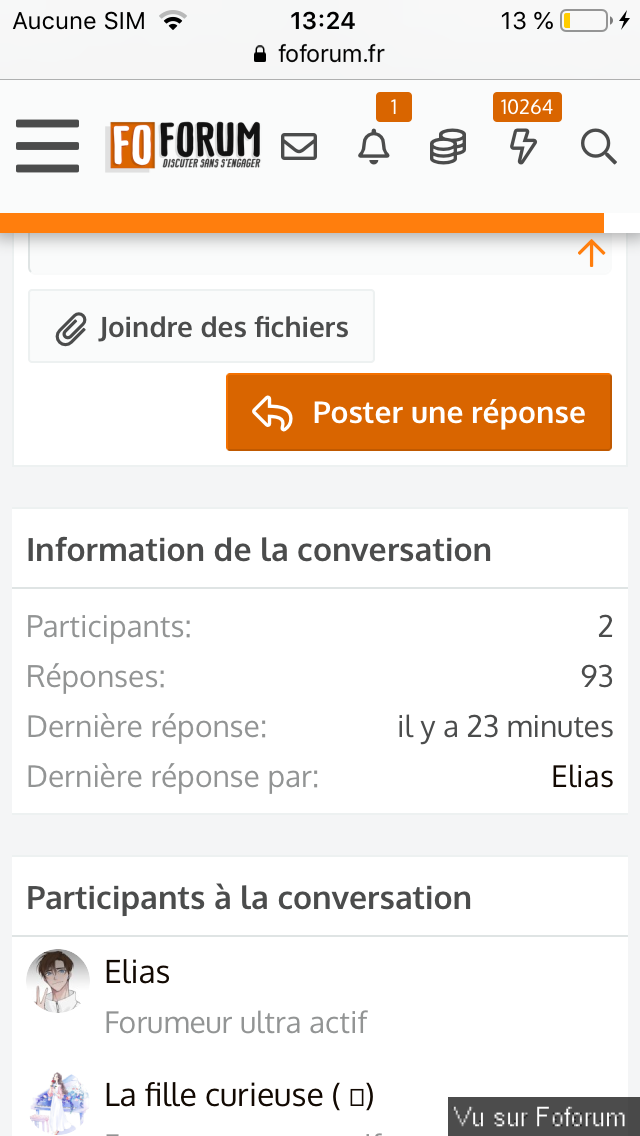640x1136 pixels.
Task: Tap the reply text input area
Action: pos(300,255)
